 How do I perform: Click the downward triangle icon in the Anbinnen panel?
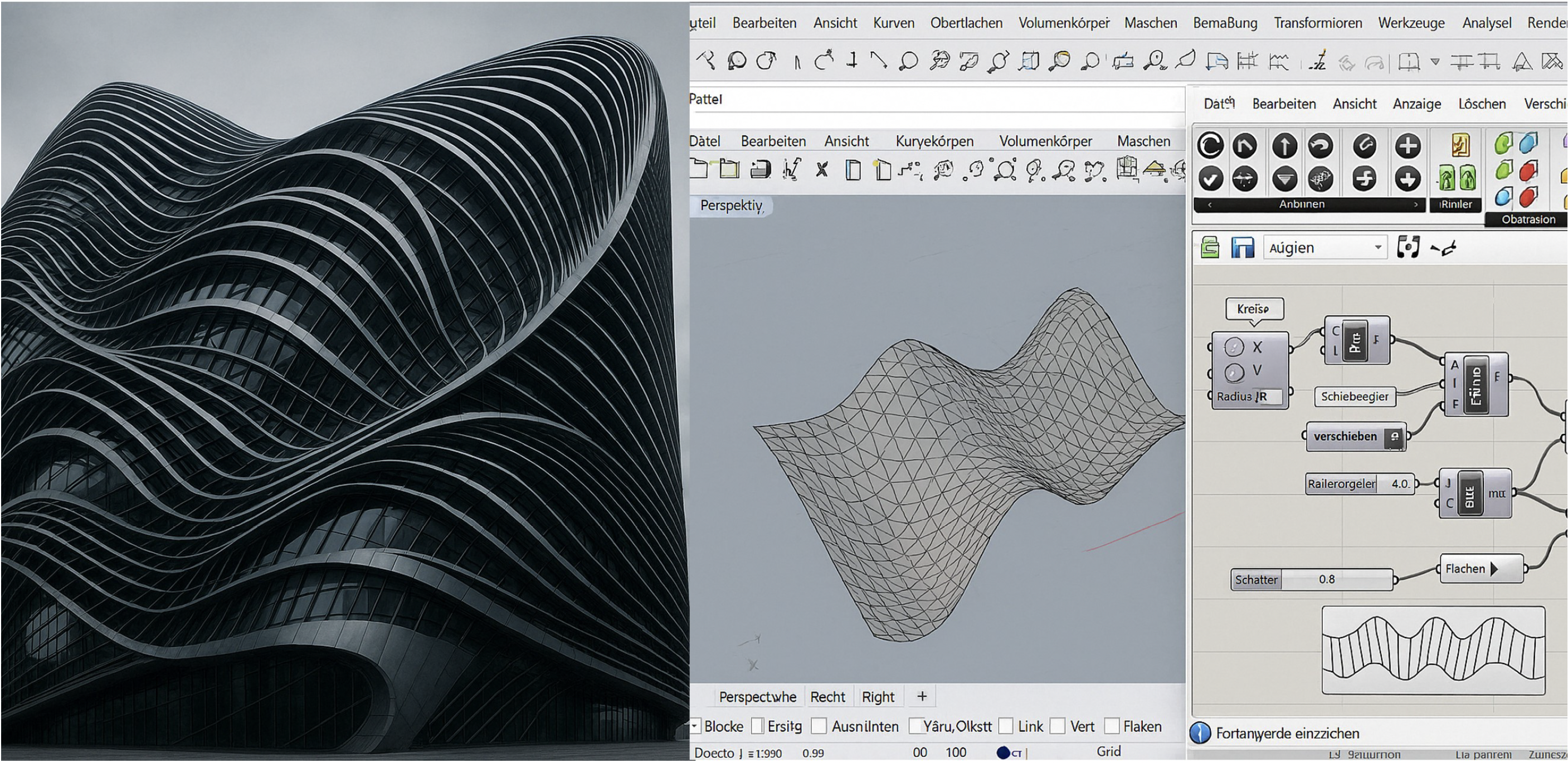click(x=1284, y=179)
